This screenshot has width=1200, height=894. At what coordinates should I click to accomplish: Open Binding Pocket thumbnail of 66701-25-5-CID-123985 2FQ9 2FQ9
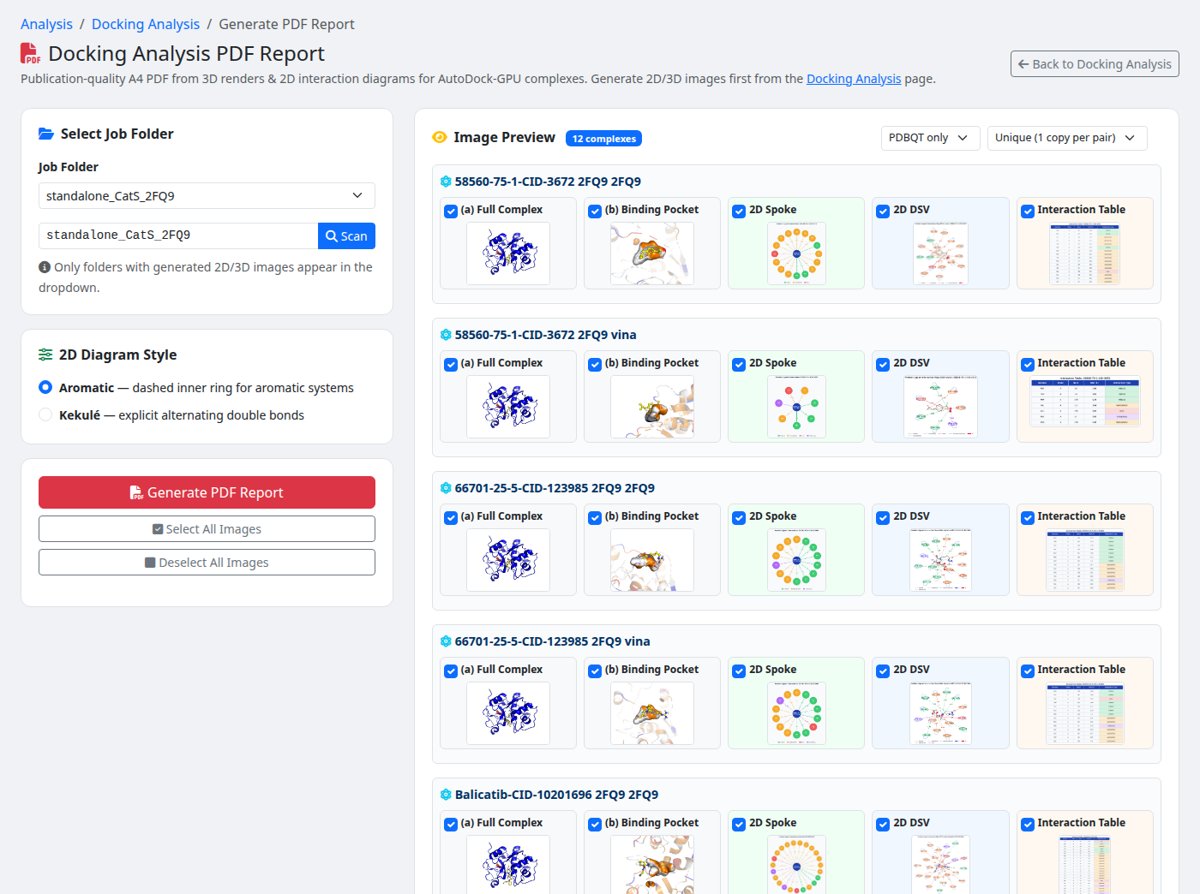[x=652, y=559]
